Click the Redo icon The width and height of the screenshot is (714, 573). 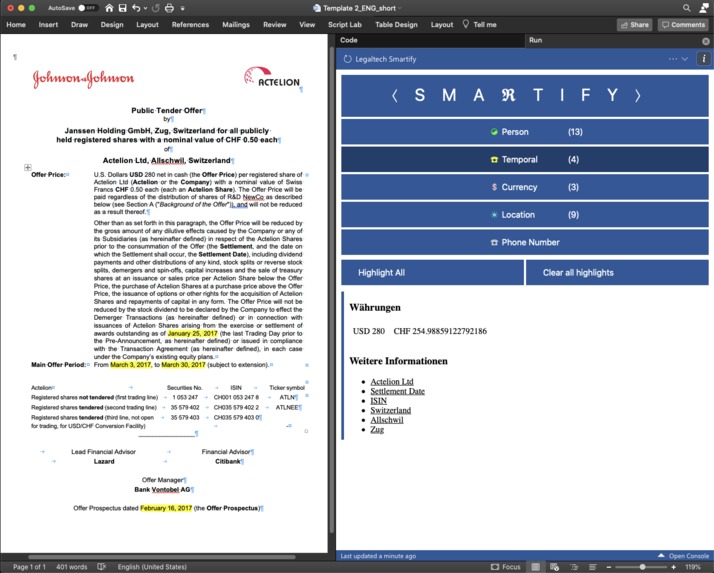coord(156,8)
